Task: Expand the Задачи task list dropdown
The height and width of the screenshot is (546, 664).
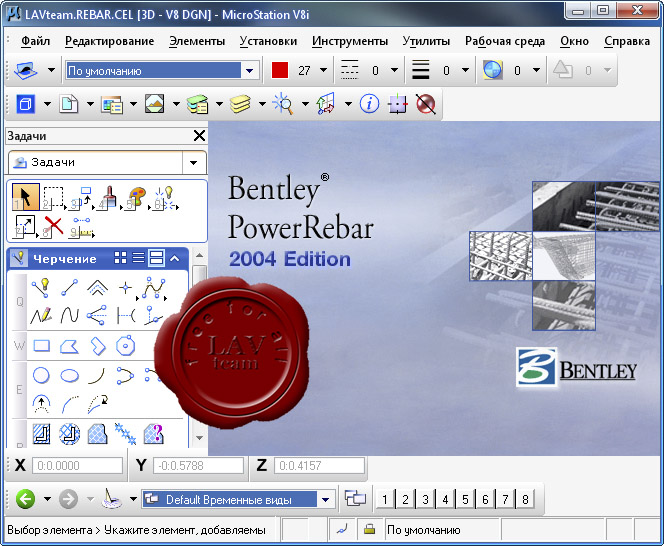Action: (x=194, y=163)
